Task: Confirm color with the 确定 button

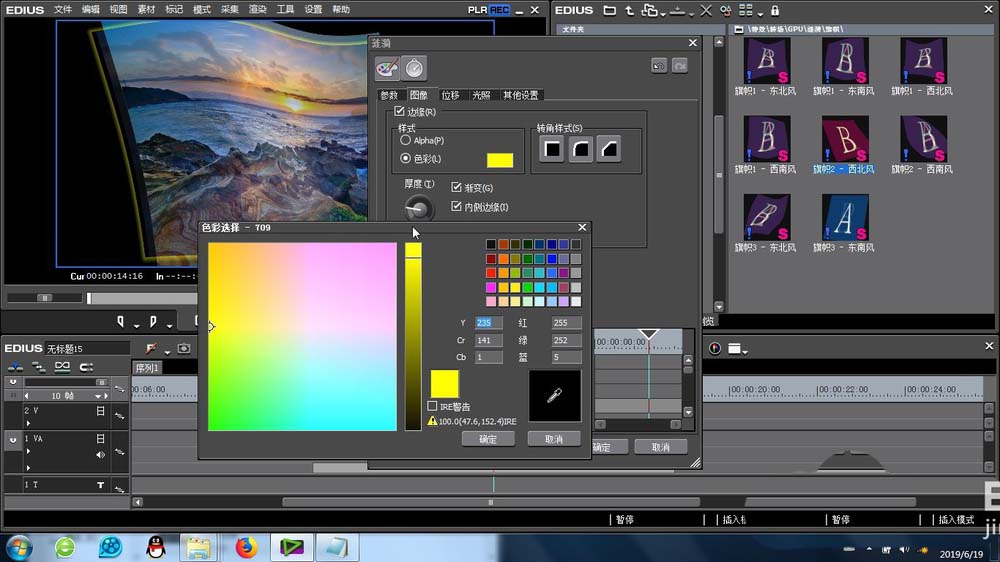Action: [x=488, y=439]
